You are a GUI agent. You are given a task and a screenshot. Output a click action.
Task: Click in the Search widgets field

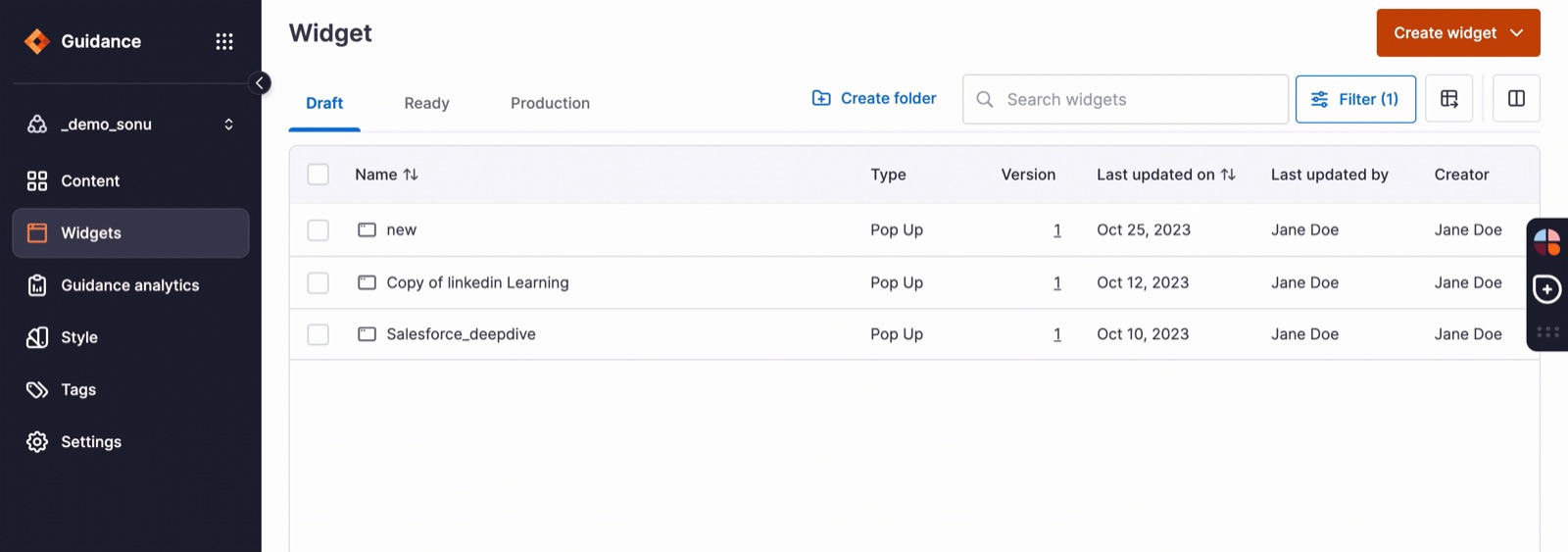(1125, 99)
